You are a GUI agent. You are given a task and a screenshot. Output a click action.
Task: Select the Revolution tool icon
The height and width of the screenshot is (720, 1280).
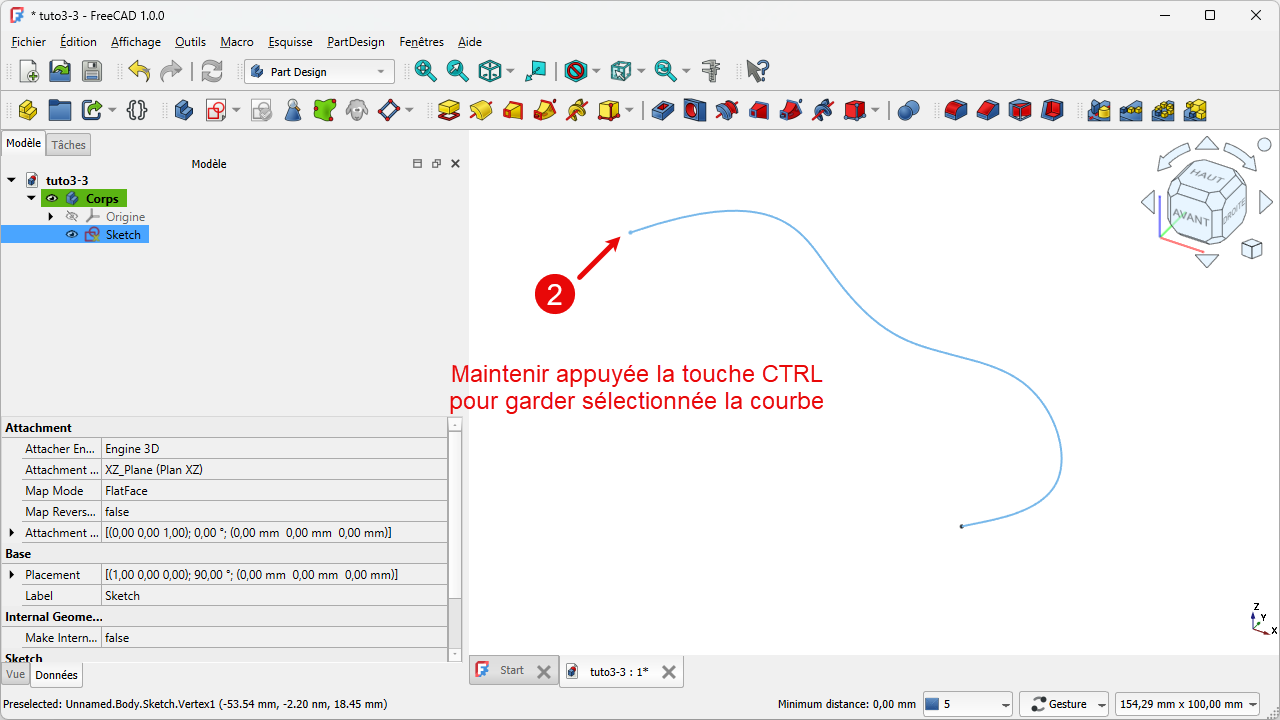[481, 110]
